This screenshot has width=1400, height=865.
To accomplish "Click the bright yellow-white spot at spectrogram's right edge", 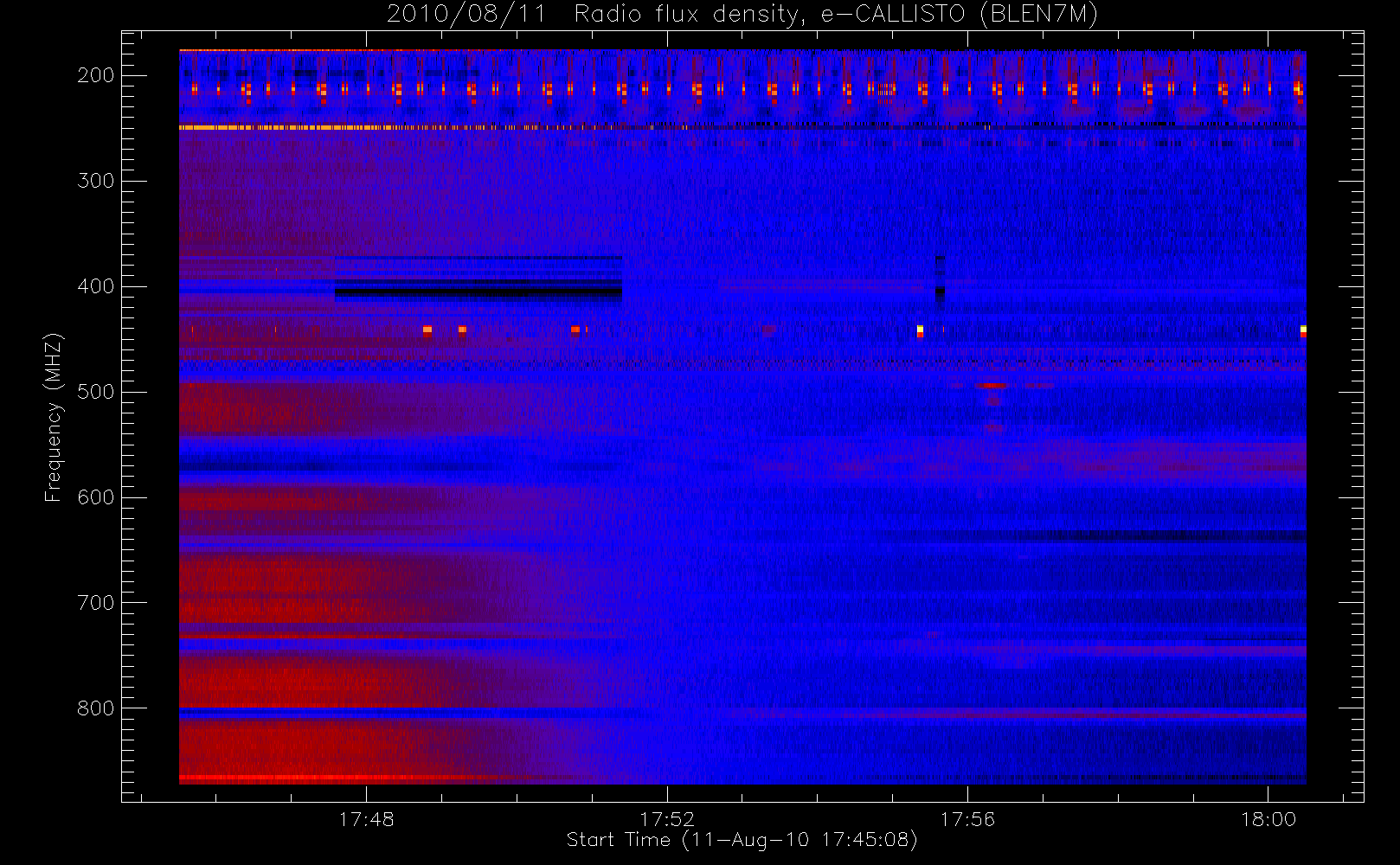I will [x=1303, y=330].
